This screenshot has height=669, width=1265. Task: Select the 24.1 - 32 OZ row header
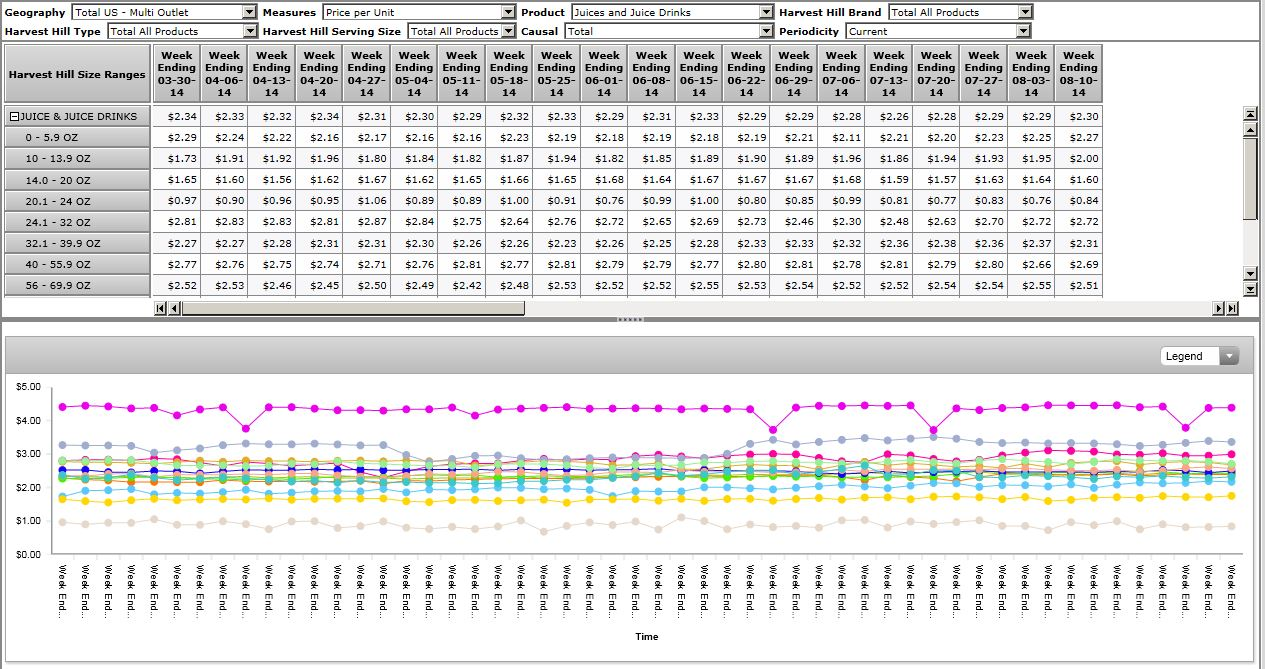click(x=77, y=223)
